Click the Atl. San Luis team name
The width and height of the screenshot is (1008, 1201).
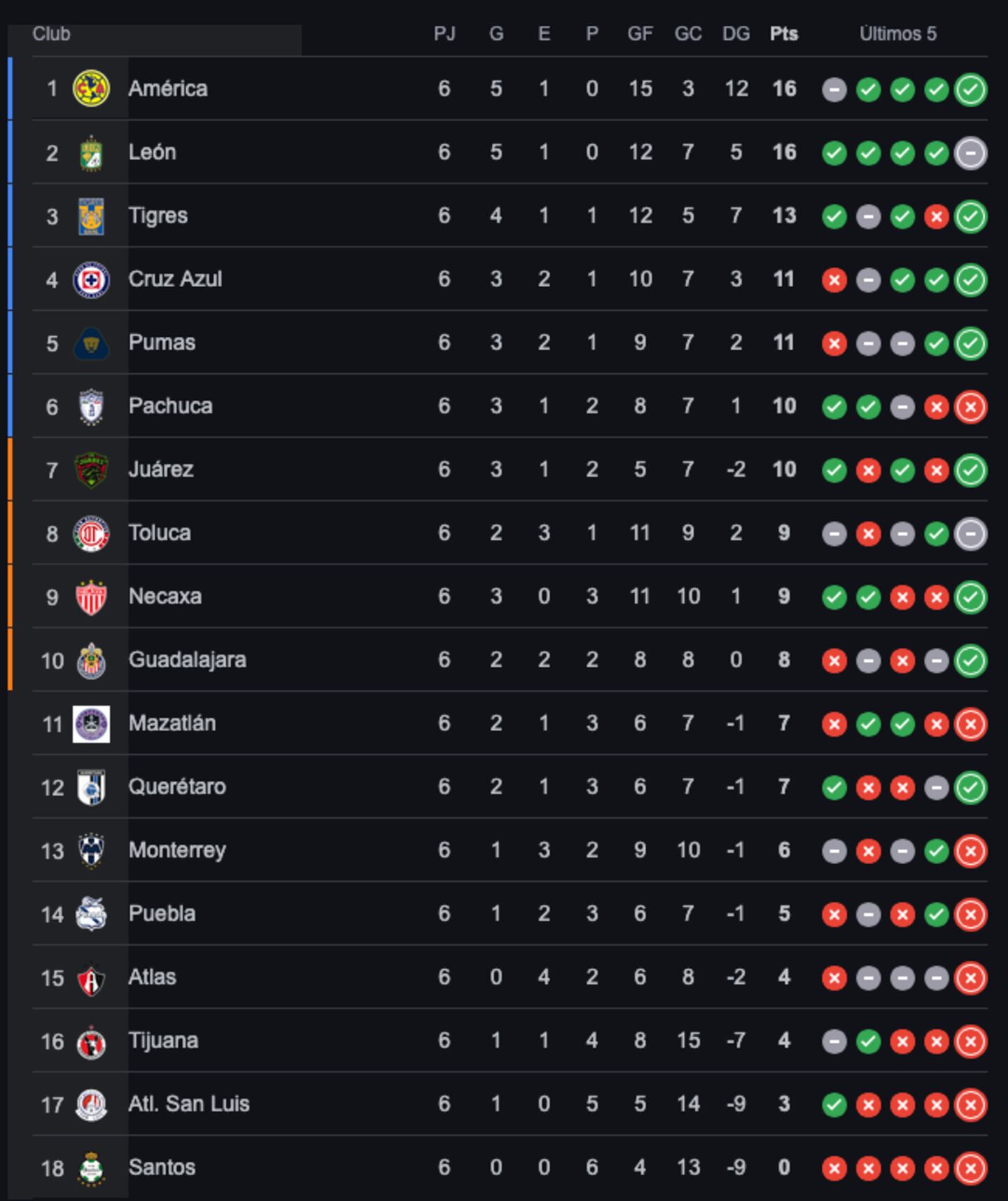tap(189, 1104)
